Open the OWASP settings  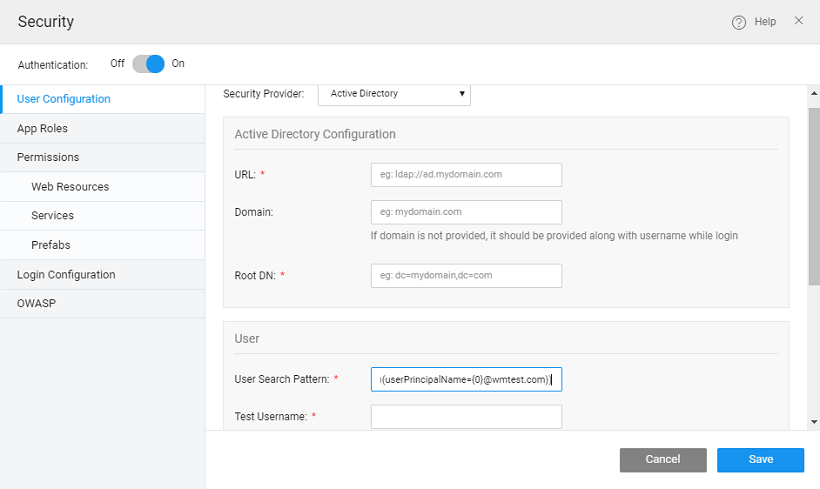(36, 304)
